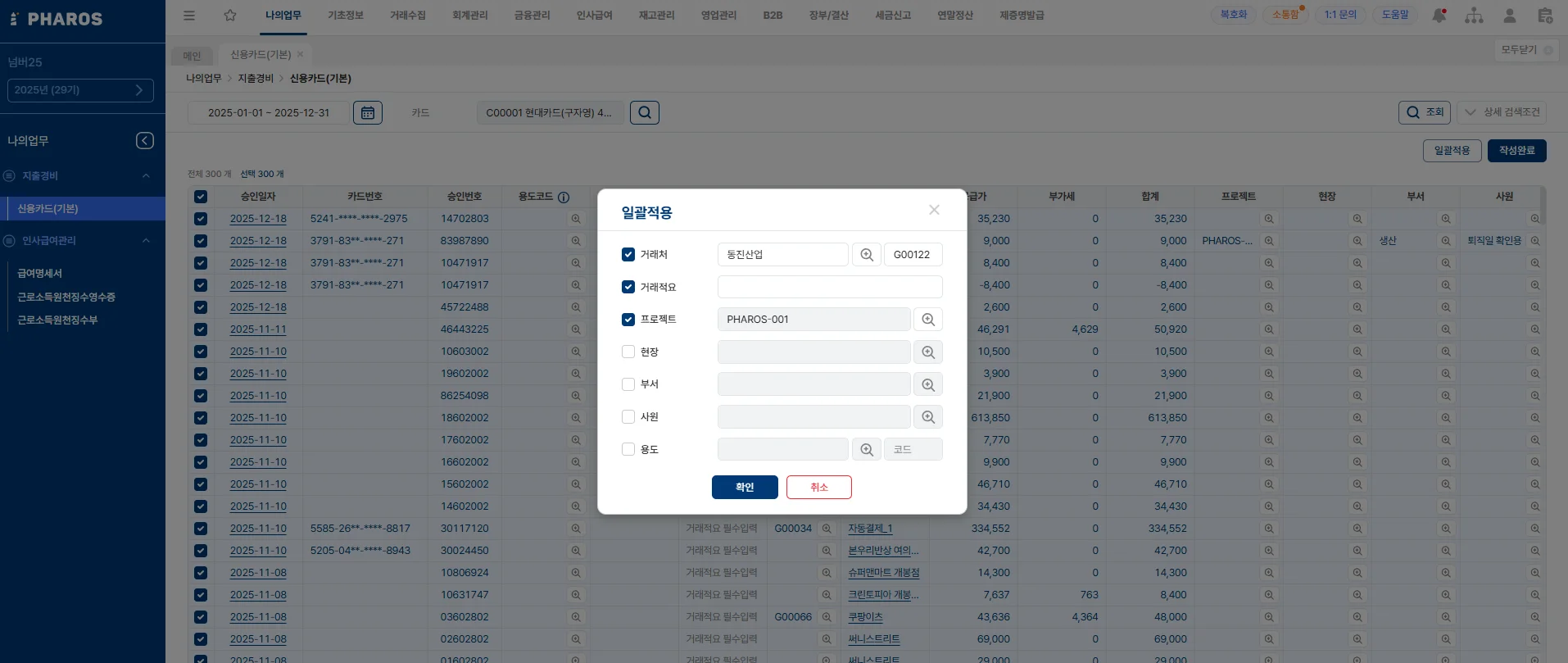Screen dimensions: 1568x663
Task: Switch to the 메인 tab
Action: point(192,56)
